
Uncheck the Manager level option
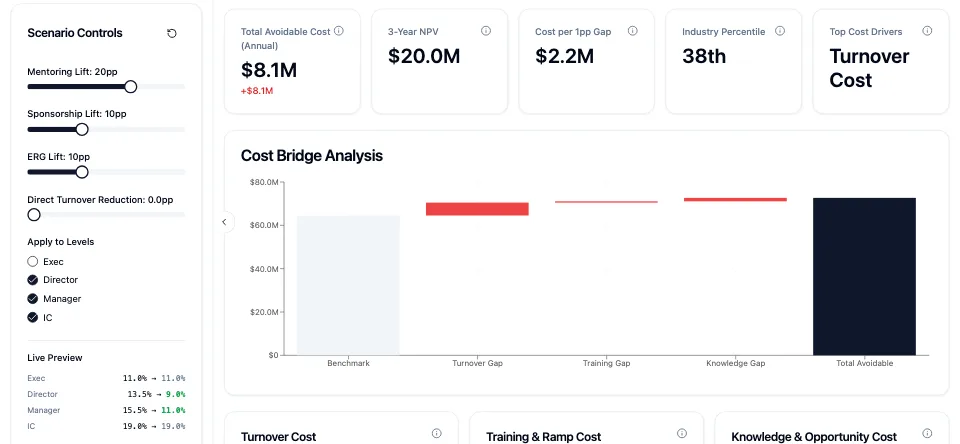32,299
